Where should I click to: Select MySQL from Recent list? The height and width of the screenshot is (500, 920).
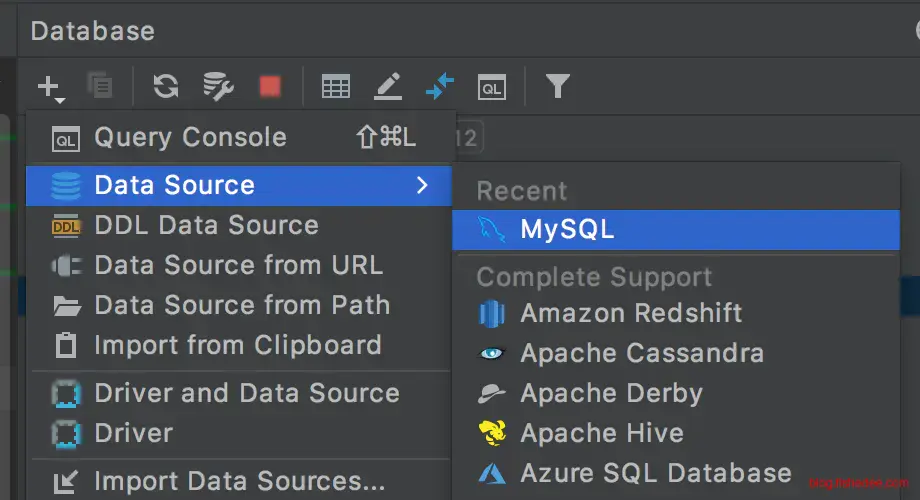pos(566,230)
